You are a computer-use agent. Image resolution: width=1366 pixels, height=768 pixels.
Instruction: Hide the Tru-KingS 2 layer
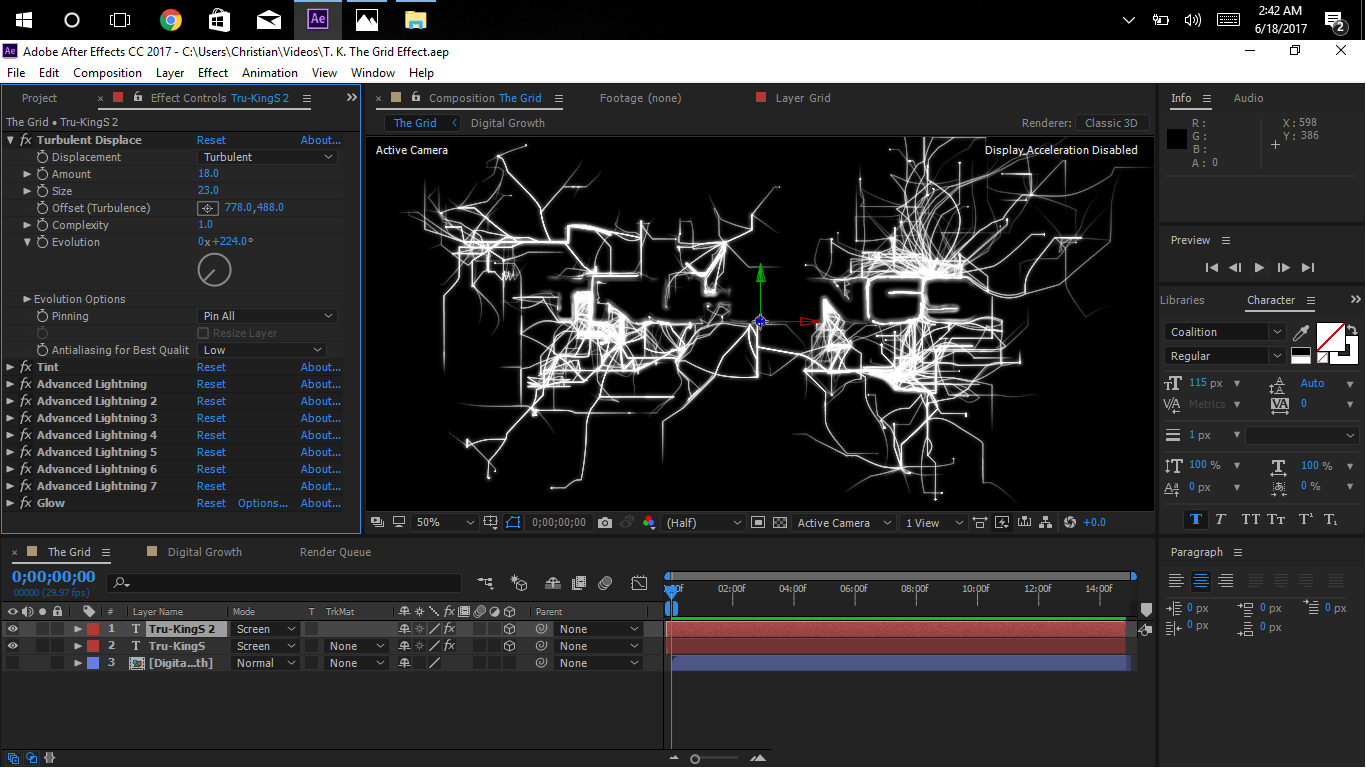pos(13,629)
